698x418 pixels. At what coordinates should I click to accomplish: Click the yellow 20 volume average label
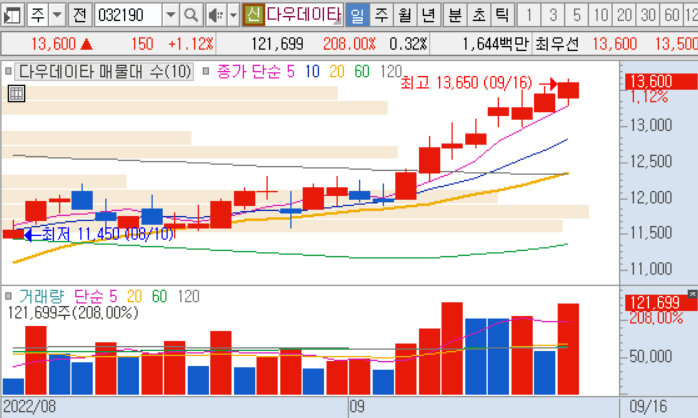tap(134, 296)
